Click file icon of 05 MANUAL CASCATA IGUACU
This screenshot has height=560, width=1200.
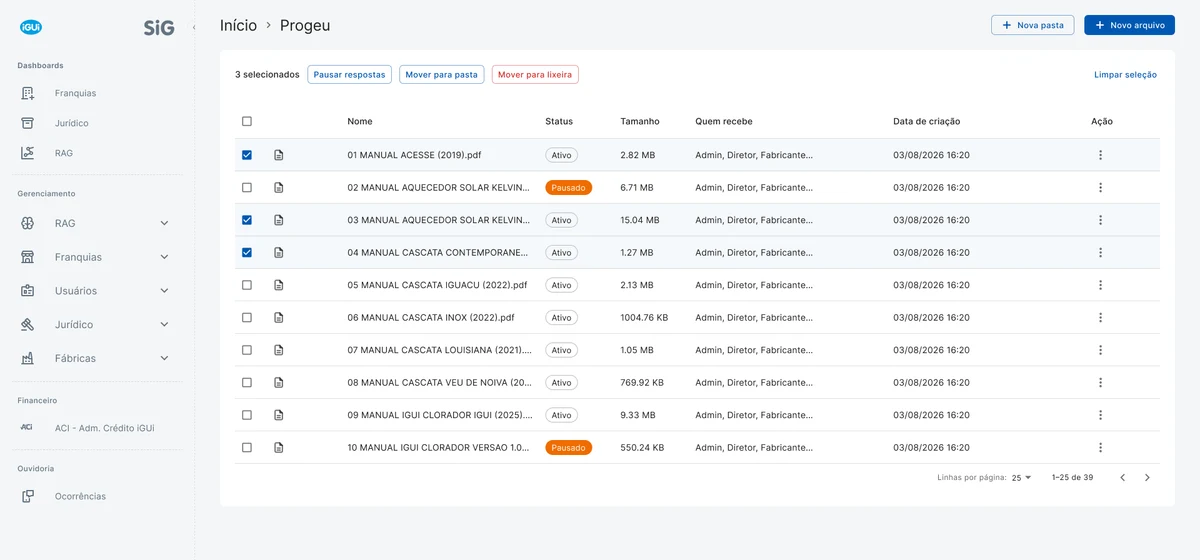pos(279,285)
